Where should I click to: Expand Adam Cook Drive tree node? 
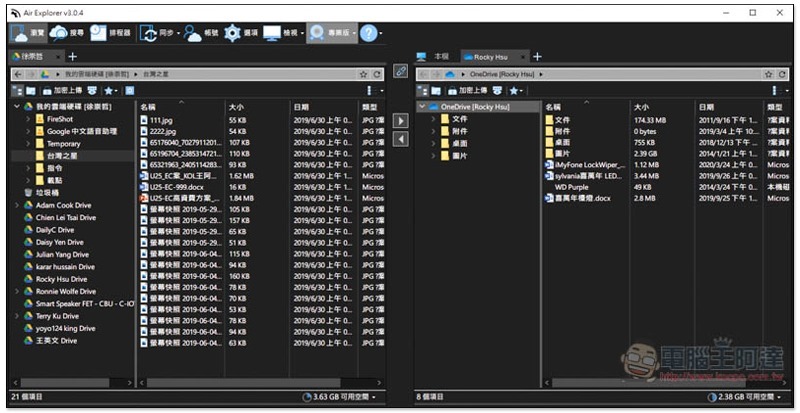click(16, 205)
